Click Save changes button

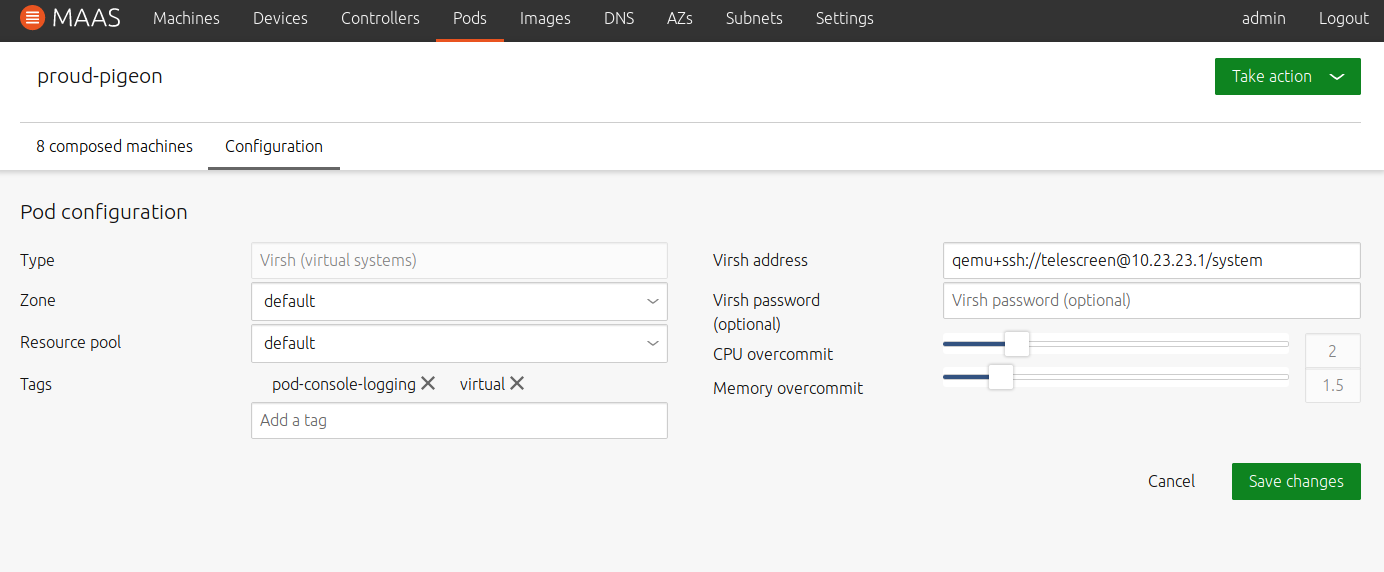click(1296, 481)
